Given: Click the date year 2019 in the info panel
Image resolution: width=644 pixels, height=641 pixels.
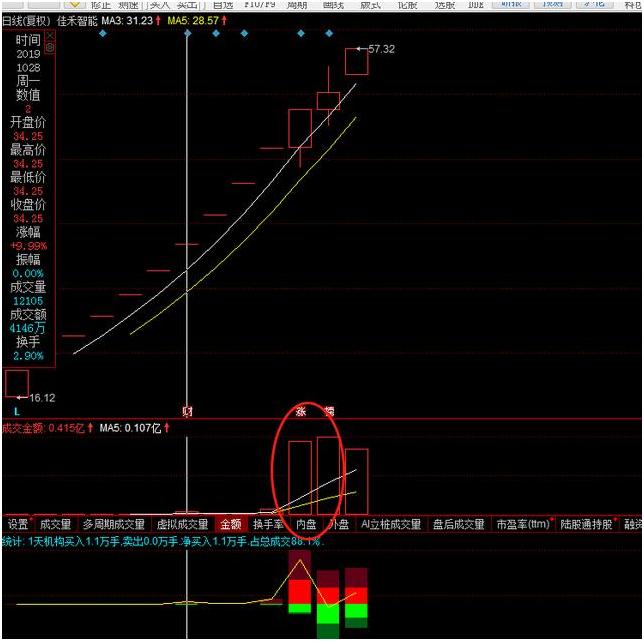Looking at the screenshot, I should [x=28, y=54].
